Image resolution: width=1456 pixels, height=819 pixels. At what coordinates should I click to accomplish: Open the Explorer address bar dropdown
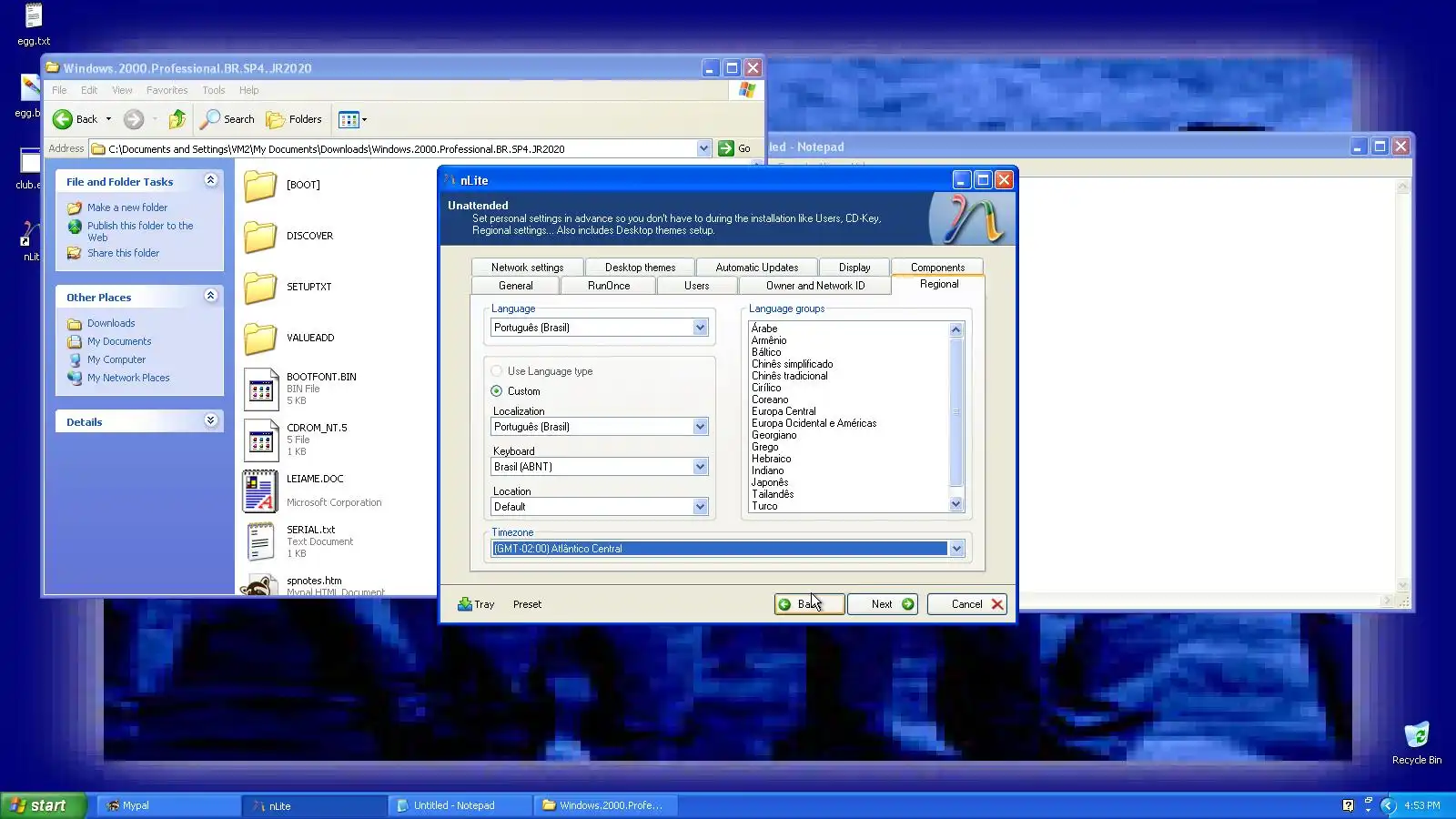pos(703,148)
